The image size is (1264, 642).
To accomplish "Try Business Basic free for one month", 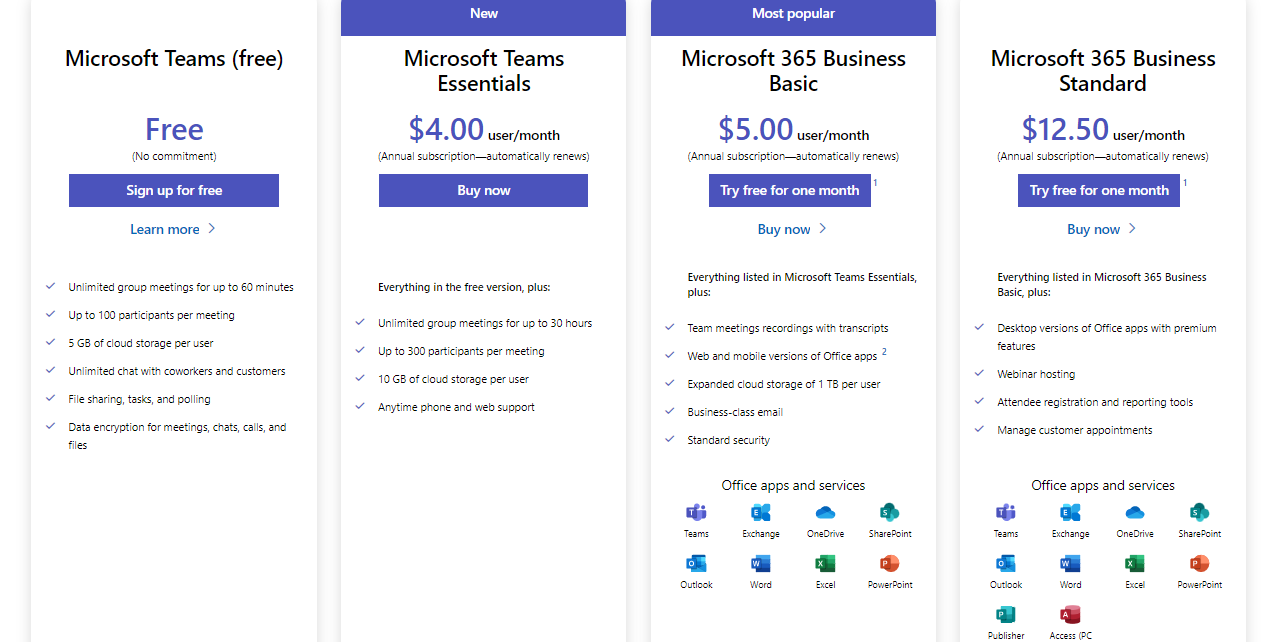I will click(x=790, y=190).
